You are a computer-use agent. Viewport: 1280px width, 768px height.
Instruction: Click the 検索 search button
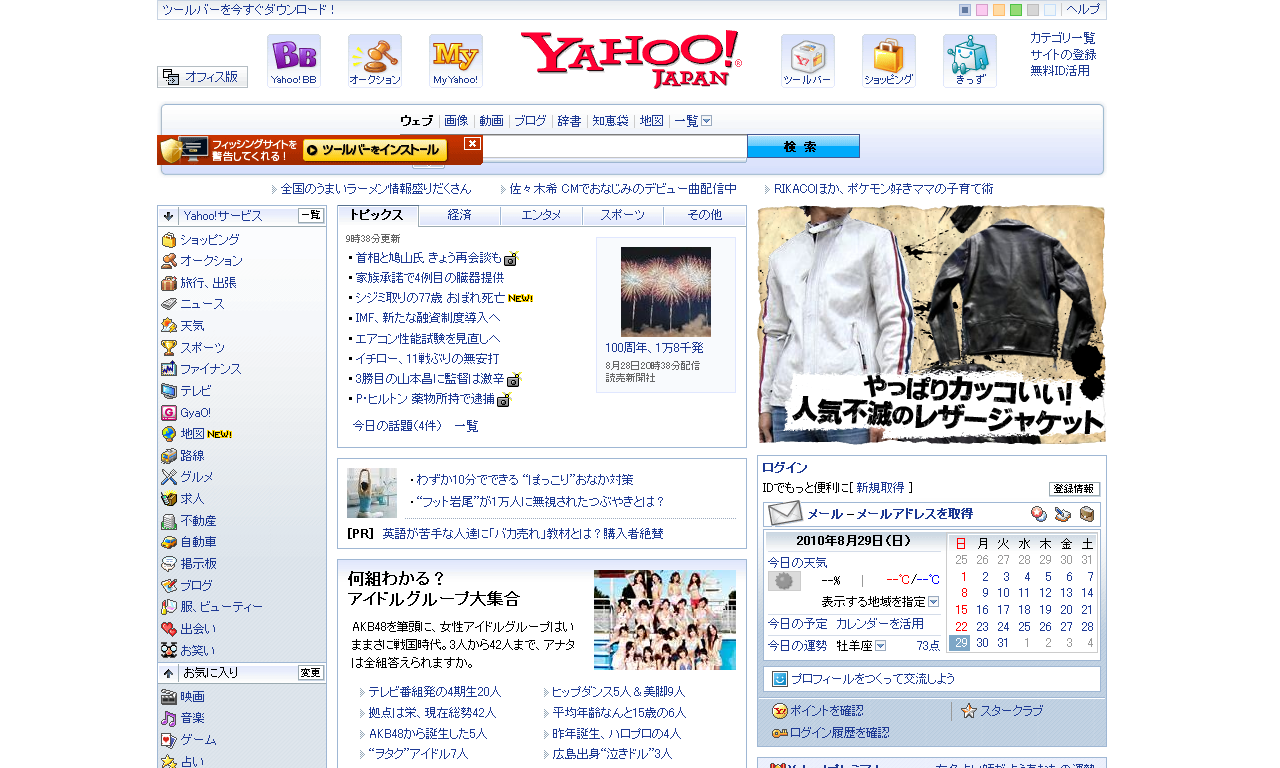tap(803, 146)
